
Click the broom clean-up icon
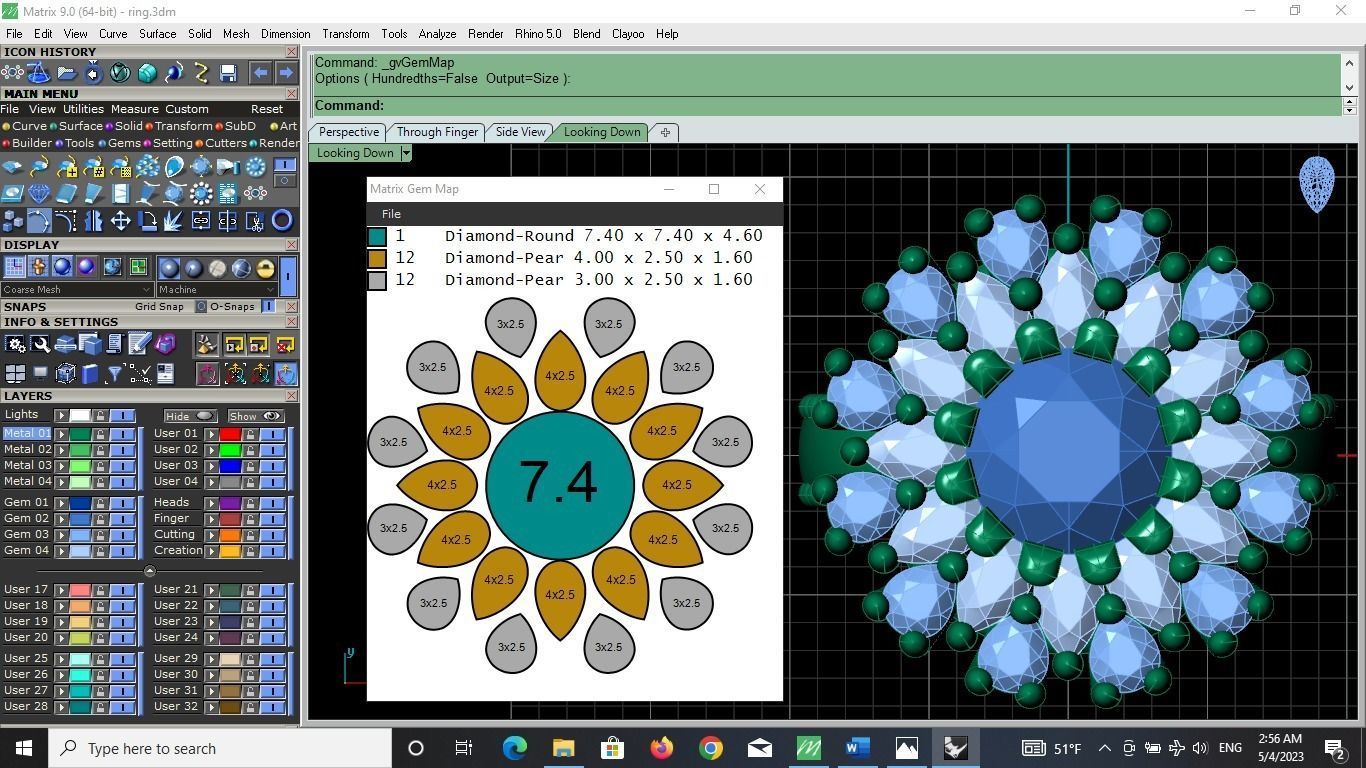(207, 345)
